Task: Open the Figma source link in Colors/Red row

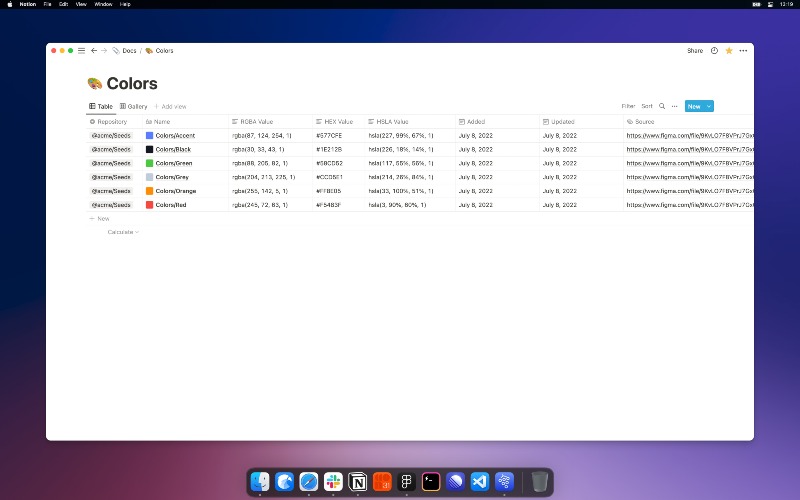Action: click(x=690, y=204)
